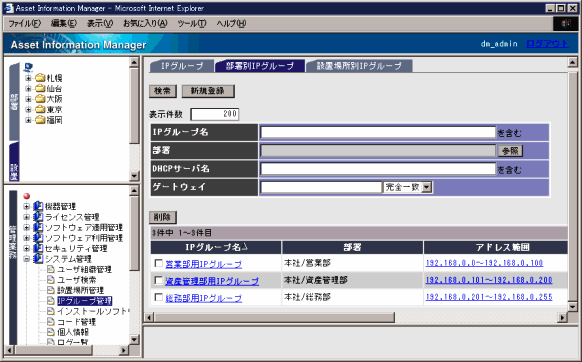Click the IPグループ名 search field
Viewport: 582px width, 362px height.
click(378, 132)
